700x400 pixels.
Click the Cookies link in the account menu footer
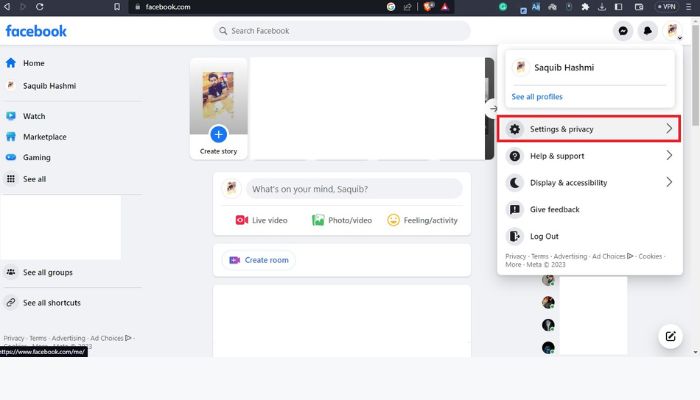pos(650,256)
